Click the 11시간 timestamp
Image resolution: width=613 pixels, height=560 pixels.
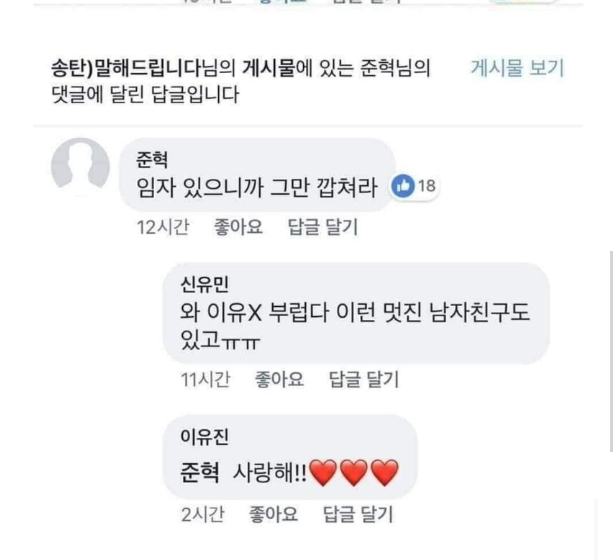point(204,379)
